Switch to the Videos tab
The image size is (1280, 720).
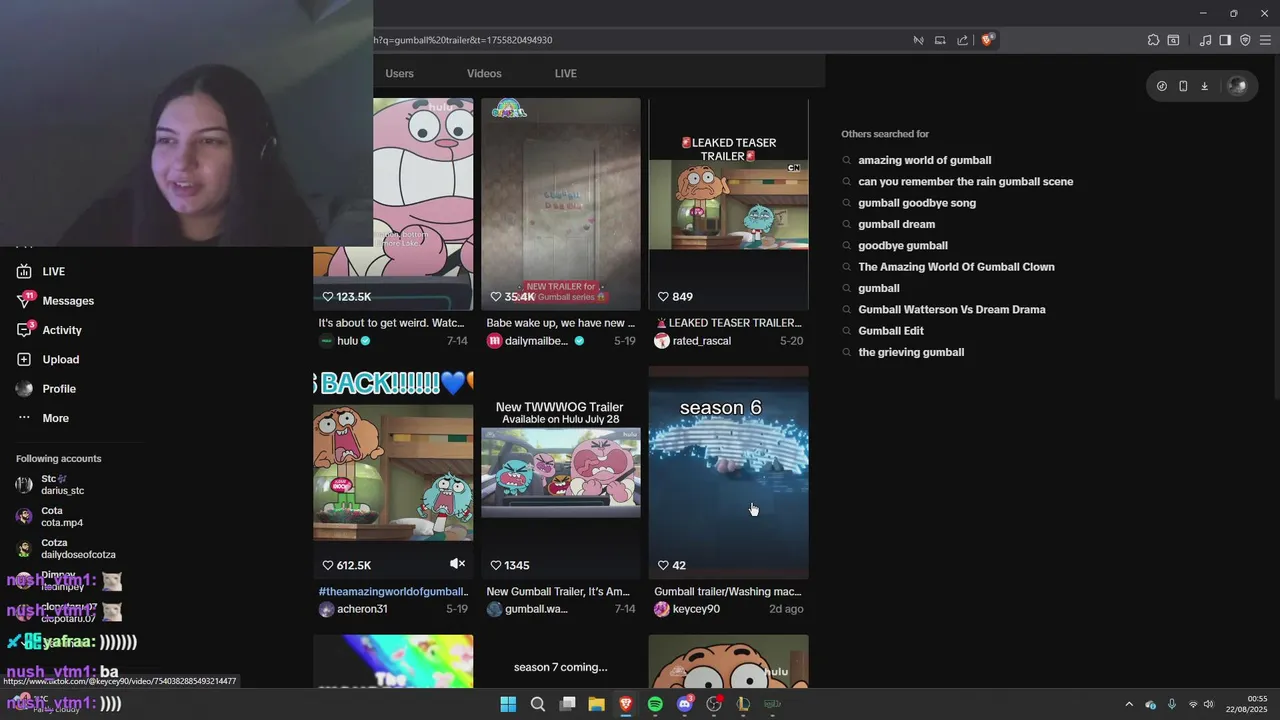coord(484,74)
